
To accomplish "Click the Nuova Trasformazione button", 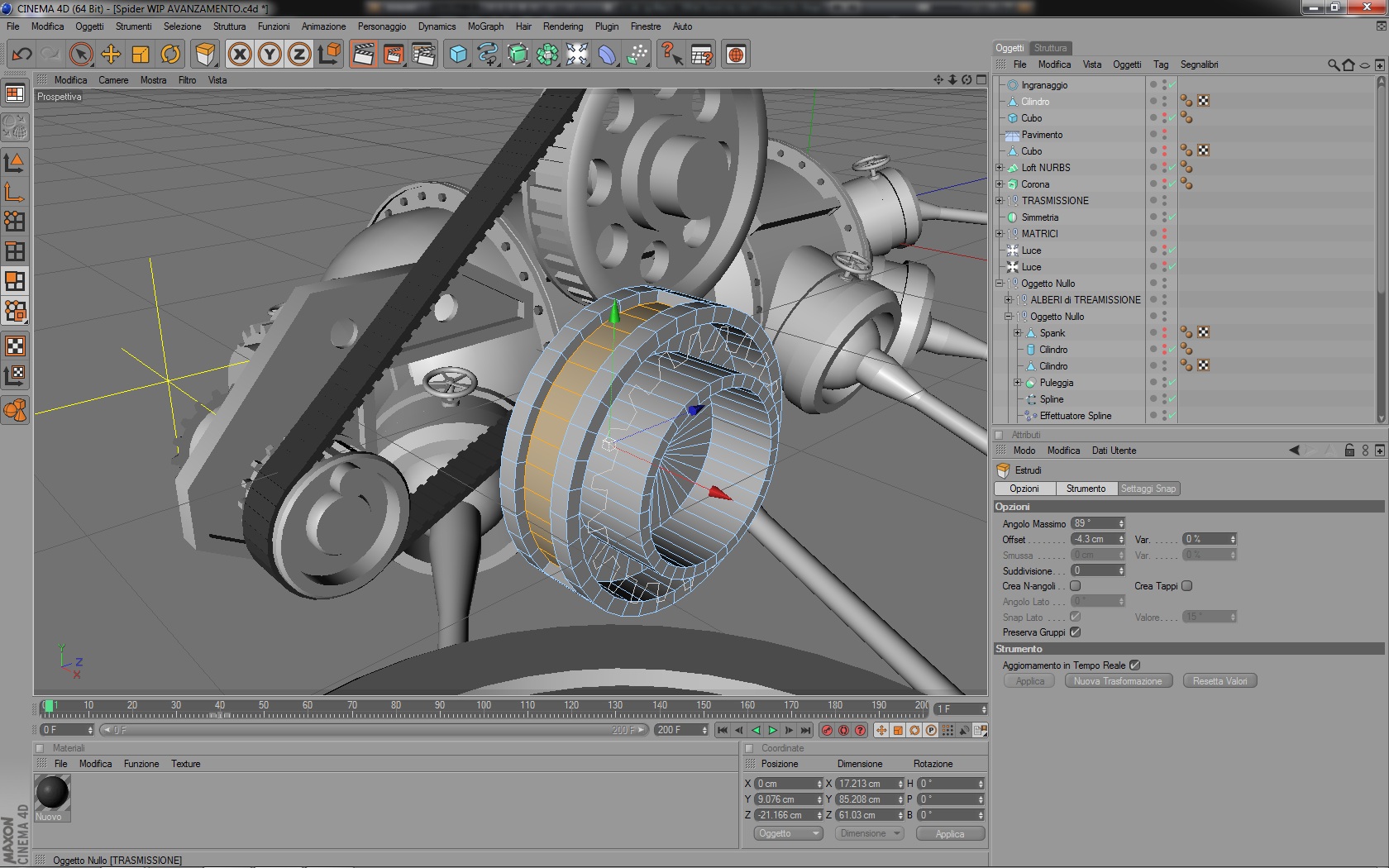I will point(1118,681).
